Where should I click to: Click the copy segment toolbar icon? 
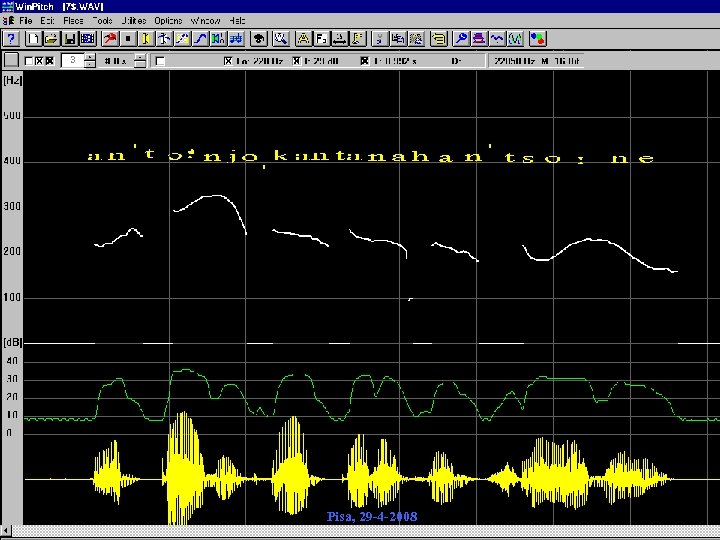click(x=398, y=39)
